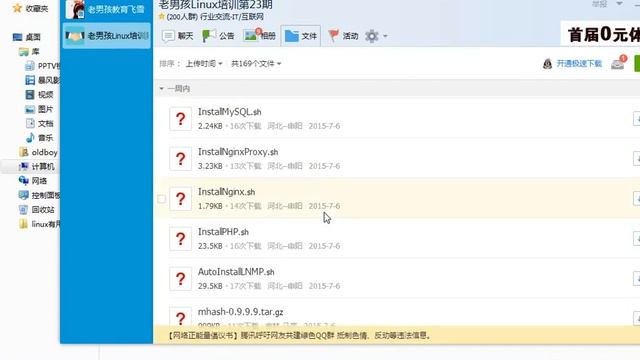640x360 pixels.
Task: Open 库 libraries in Explorer sidebar
Action: (x=29, y=52)
